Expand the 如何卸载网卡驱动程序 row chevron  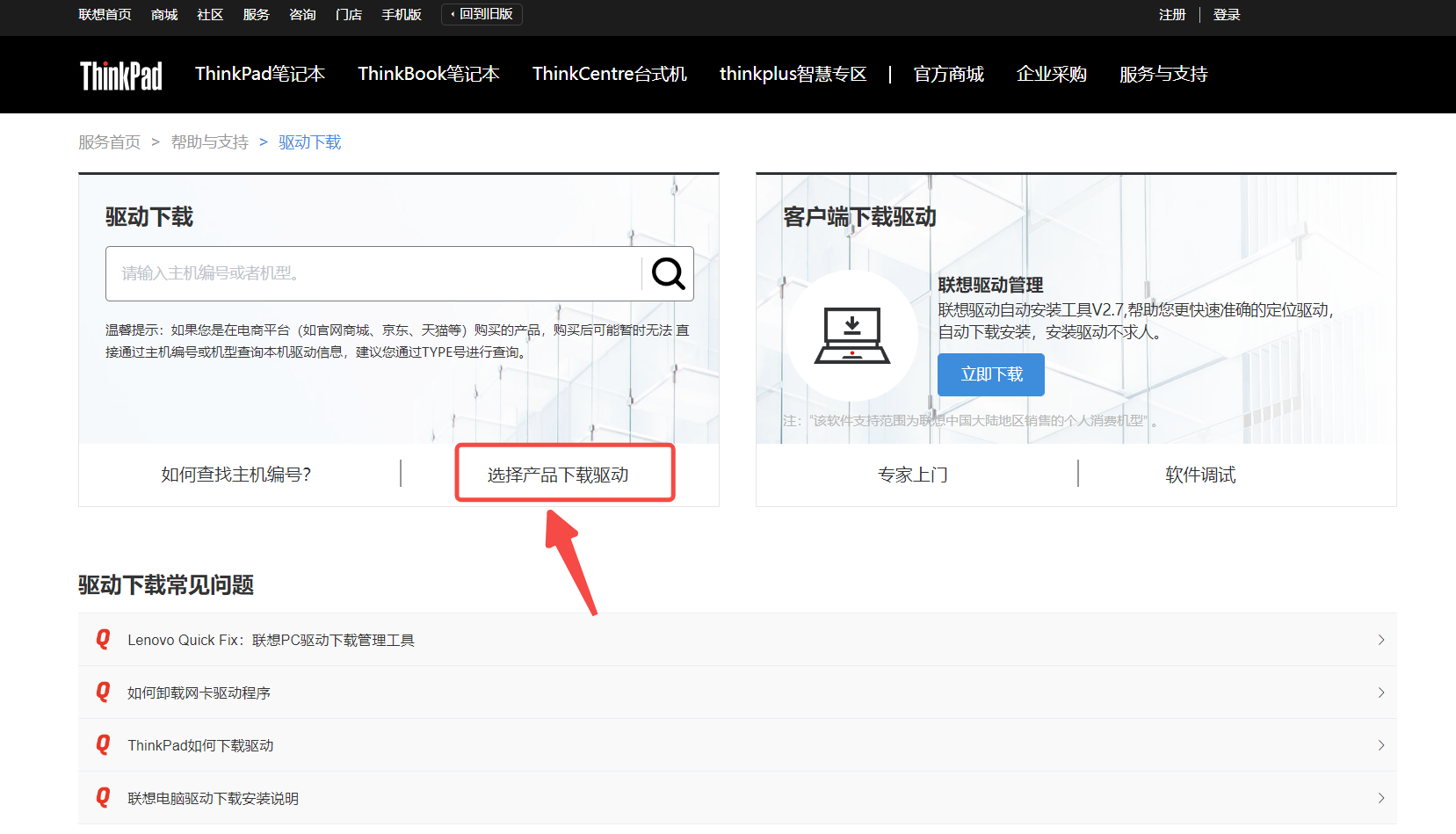point(1380,693)
